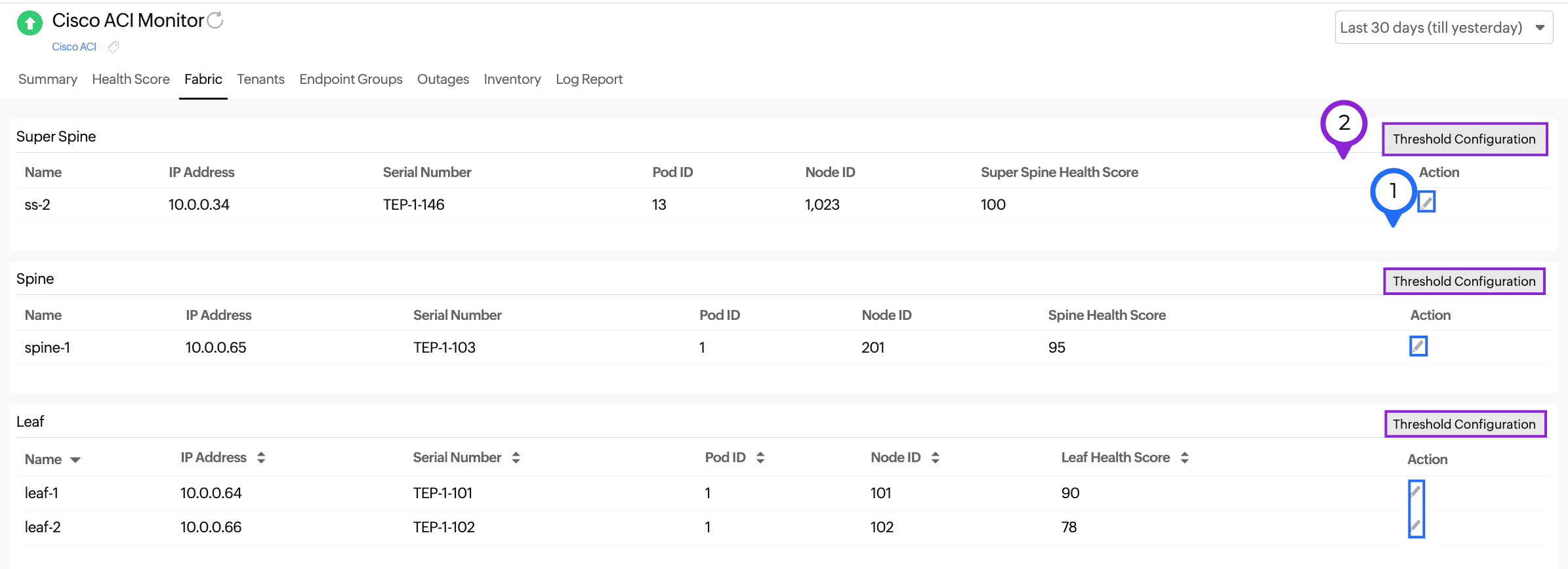Click the edit pencil for leaf-2
The height and width of the screenshot is (569, 1568).
pyautogui.click(x=1416, y=526)
